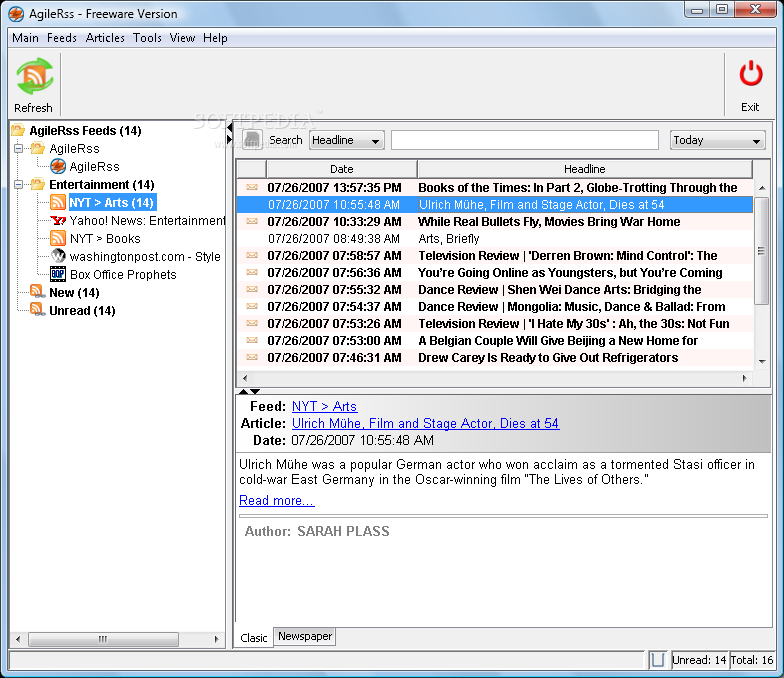Click the AgileRss Feeds root folder icon
Image resolution: width=784 pixels, height=678 pixels.
18,130
